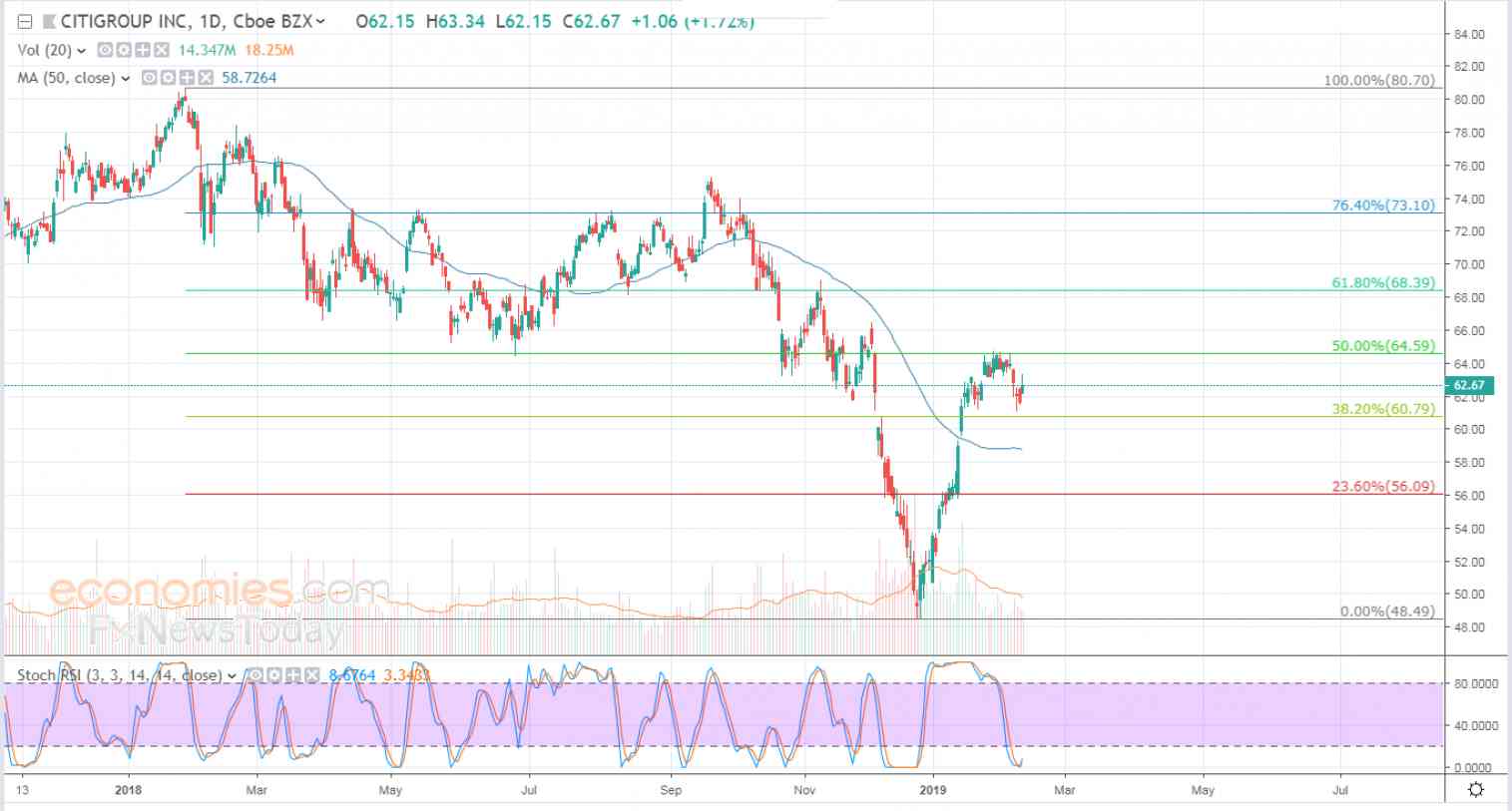The width and height of the screenshot is (1512, 811).
Task: Expand the Stoch RSI dropdown arrow
Action: click(232, 676)
